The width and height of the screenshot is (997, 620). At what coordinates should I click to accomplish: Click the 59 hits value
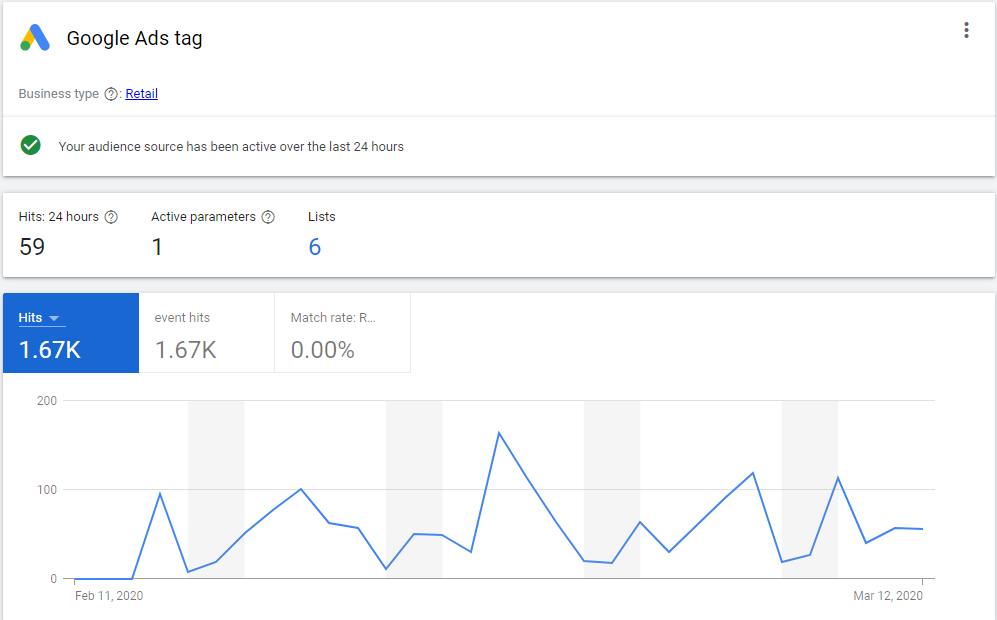click(x=32, y=247)
